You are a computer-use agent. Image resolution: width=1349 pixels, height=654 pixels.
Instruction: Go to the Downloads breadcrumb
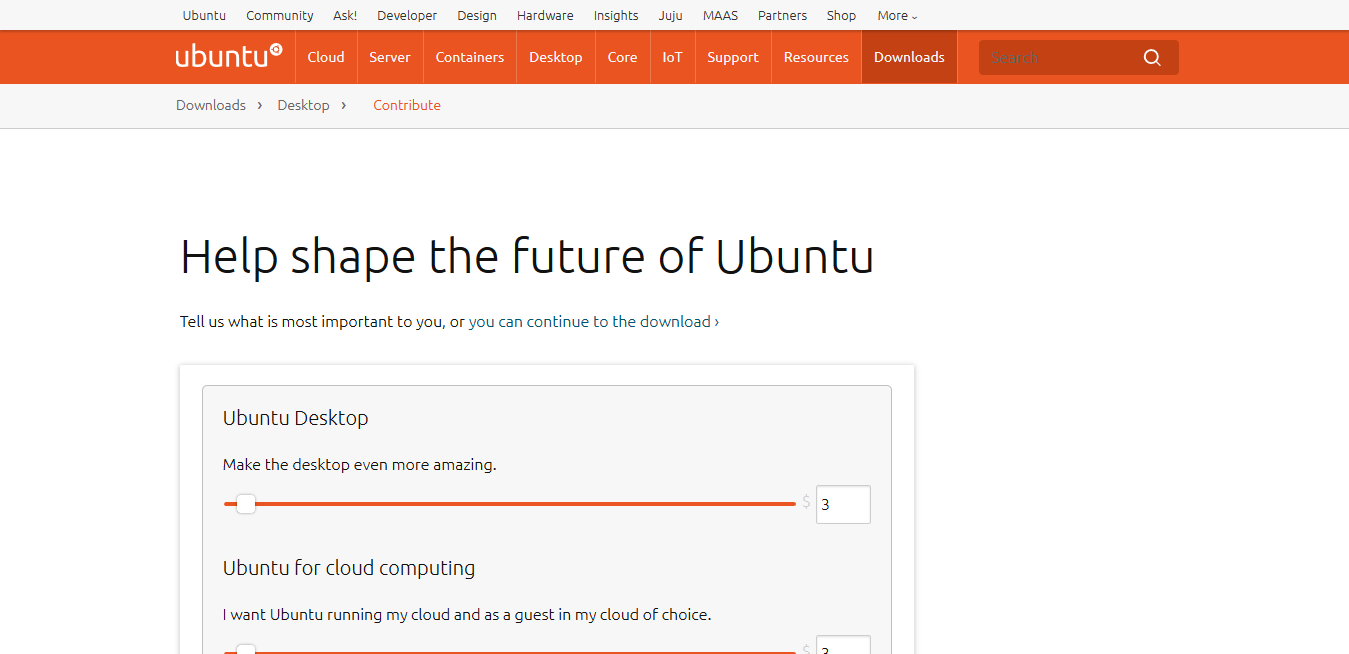[x=211, y=105]
